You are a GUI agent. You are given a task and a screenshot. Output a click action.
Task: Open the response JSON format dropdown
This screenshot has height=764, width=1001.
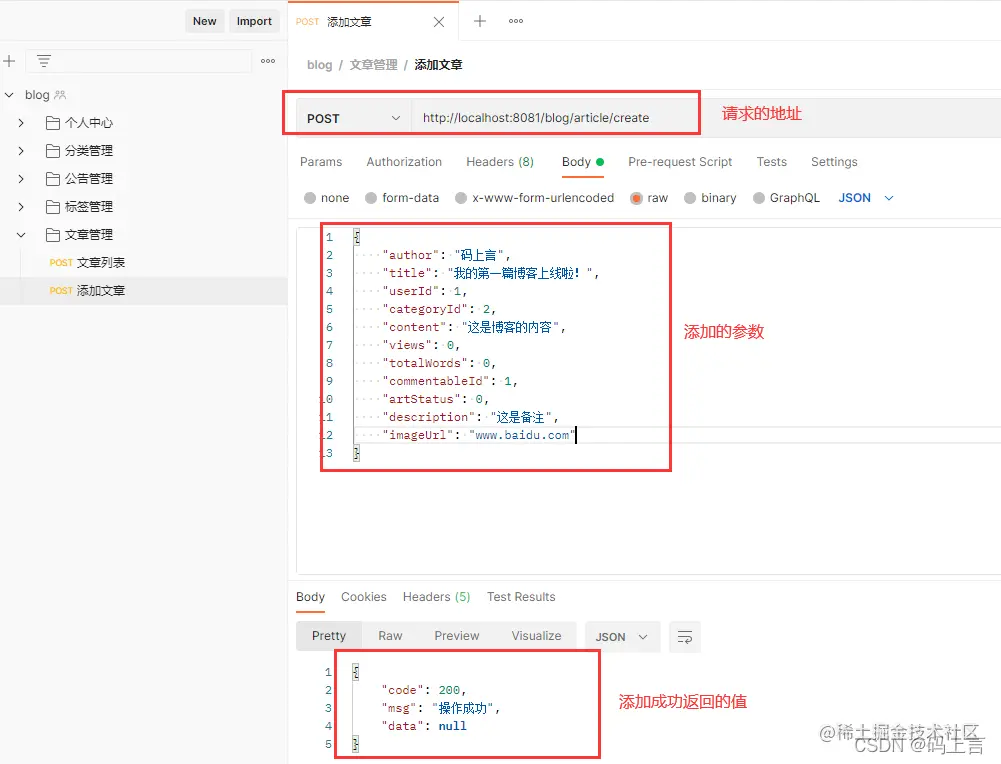(x=622, y=637)
